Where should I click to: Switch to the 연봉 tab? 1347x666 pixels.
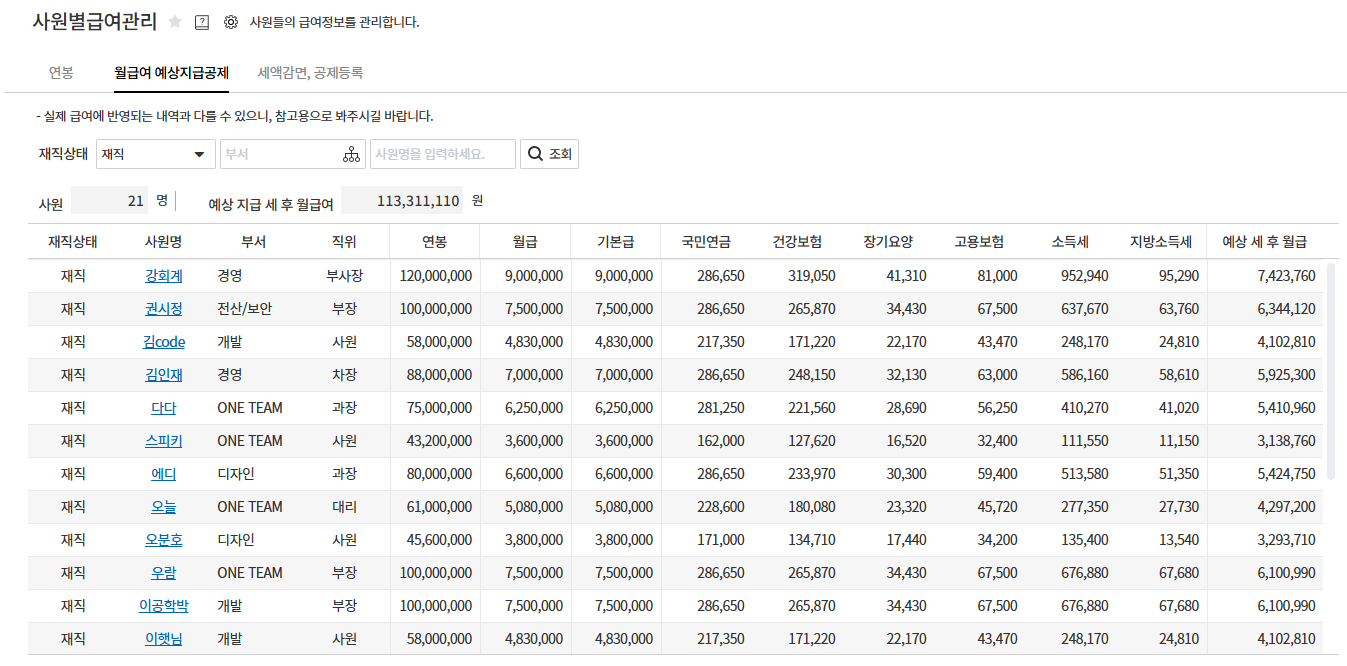[61, 73]
